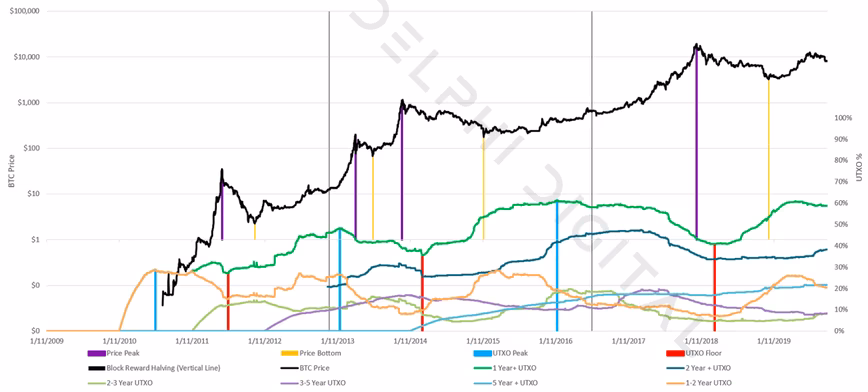Viewport: 868px width, 392px height.
Task: Click the 1/11/2009 x-axis date label
Action: pos(46,341)
